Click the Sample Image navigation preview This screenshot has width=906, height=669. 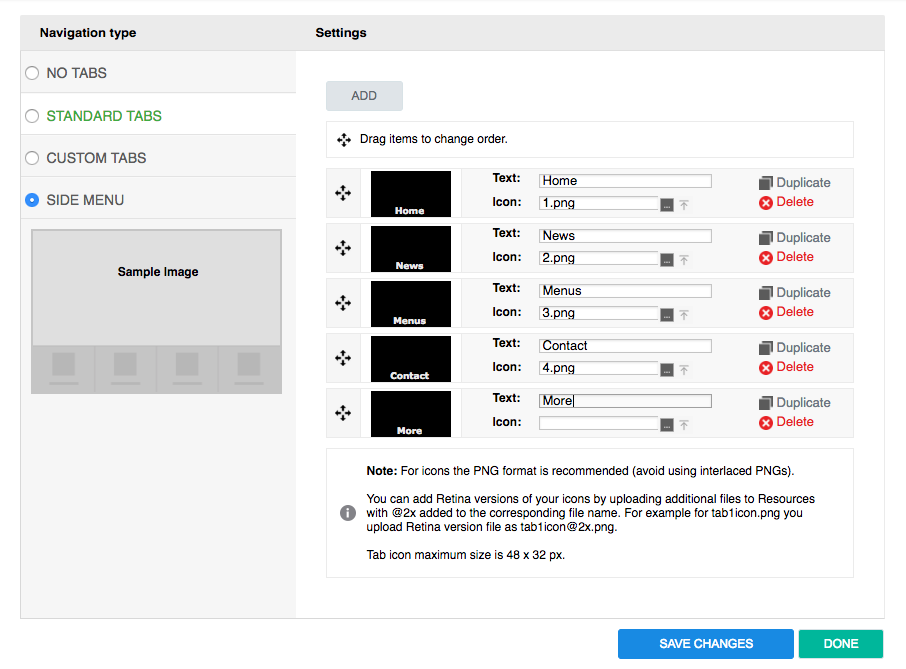coord(157,311)
